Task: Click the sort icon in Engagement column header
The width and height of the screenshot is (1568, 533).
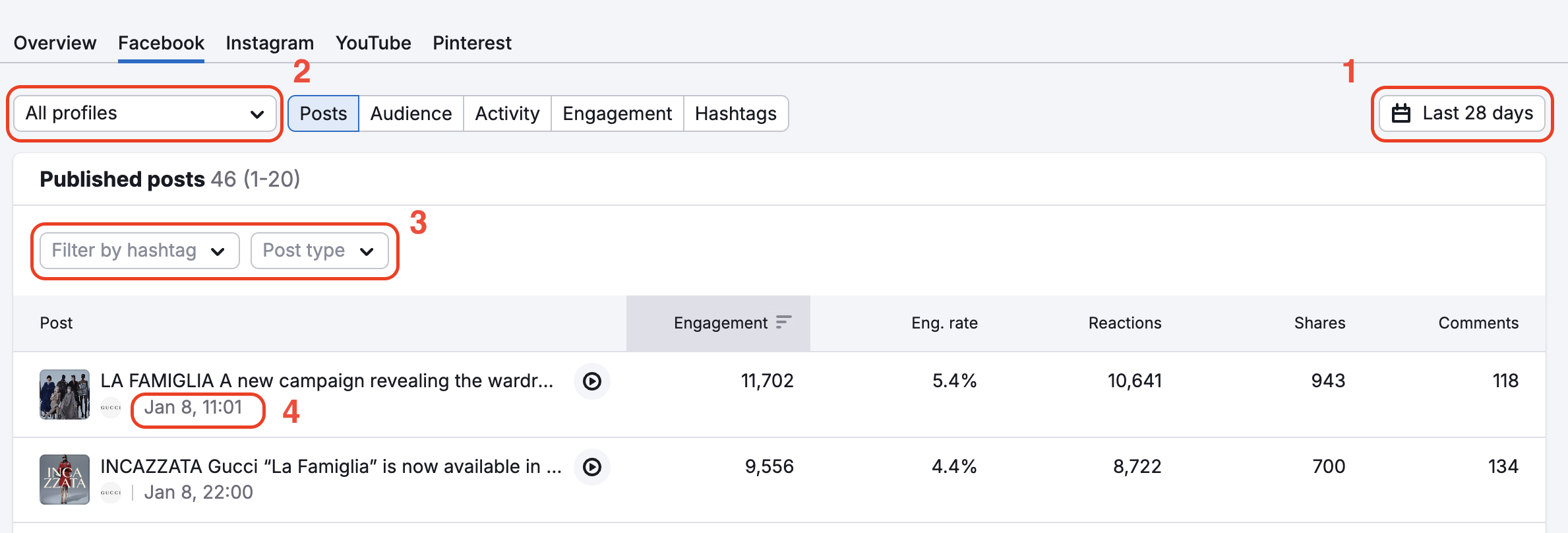Action: (783, 322)
